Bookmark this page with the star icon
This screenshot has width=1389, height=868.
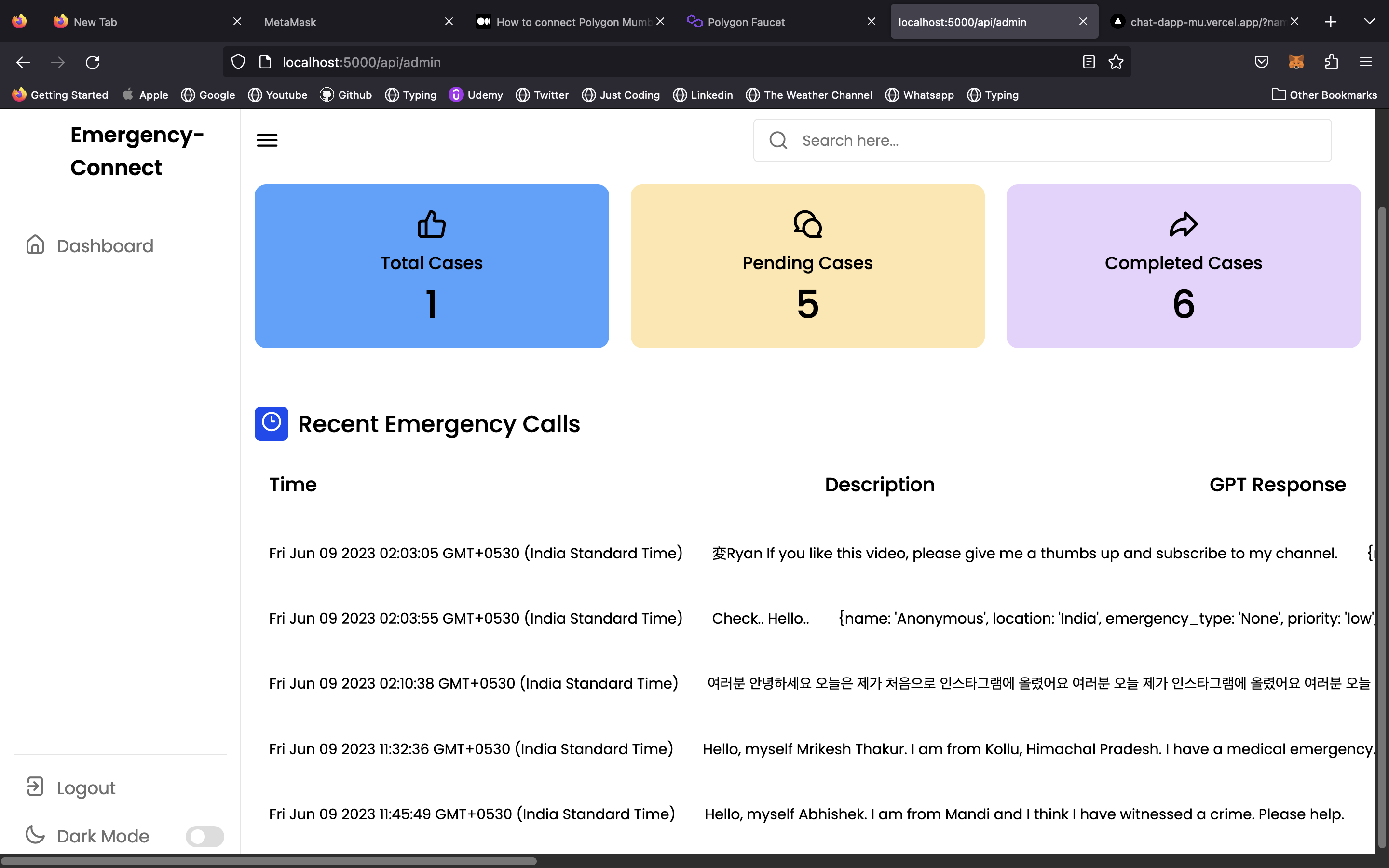[x=1116, y=62]
